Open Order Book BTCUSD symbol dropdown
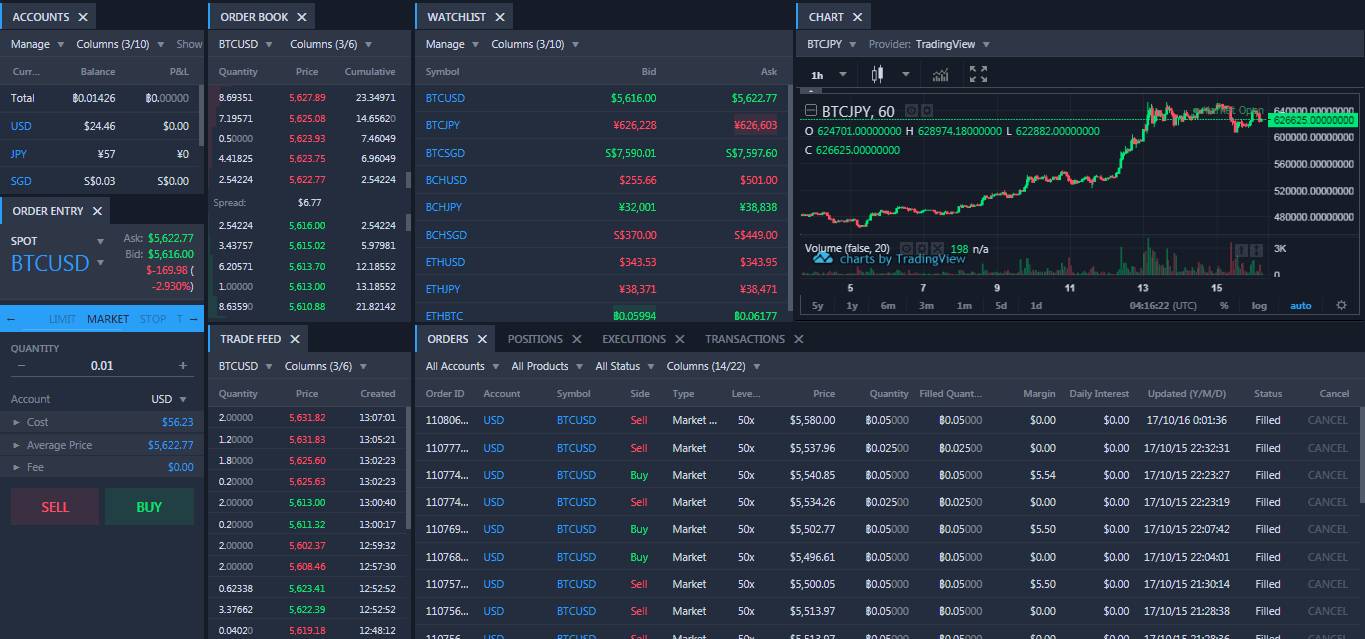This screenshot has height=639, width=1365. (245, 44)
